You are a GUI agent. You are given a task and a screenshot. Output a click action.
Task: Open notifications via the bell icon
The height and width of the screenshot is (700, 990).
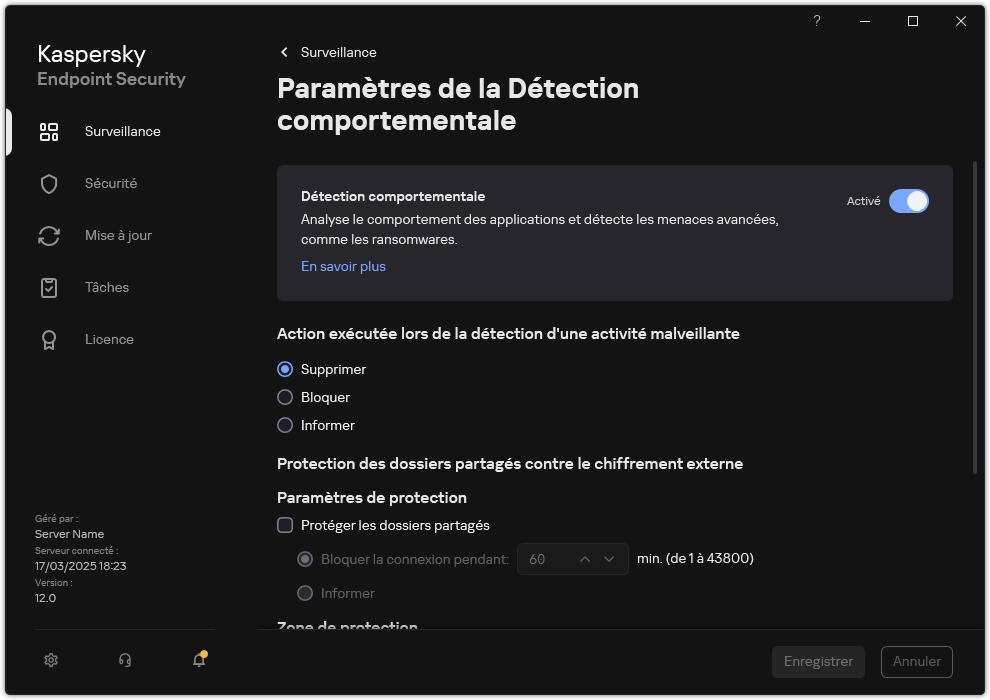pyautogui.click(x=199, y=661)
